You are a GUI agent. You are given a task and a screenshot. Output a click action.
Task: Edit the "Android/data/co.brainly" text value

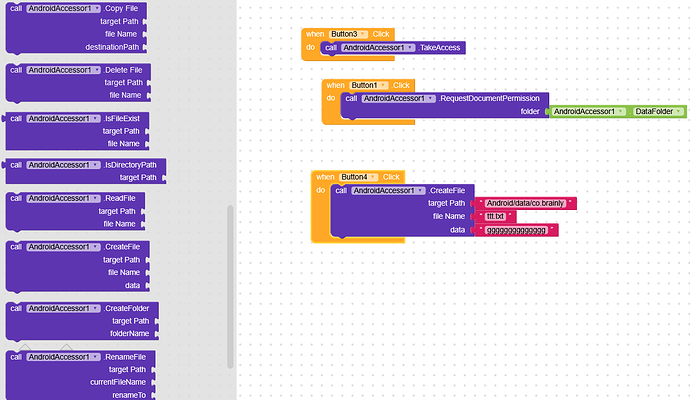(x=529, y=204)
